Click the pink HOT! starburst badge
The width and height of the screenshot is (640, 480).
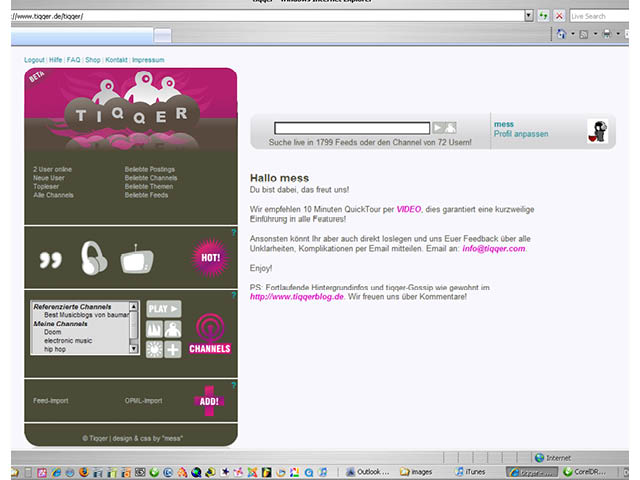pyautogui.click(x=209, y=257)
